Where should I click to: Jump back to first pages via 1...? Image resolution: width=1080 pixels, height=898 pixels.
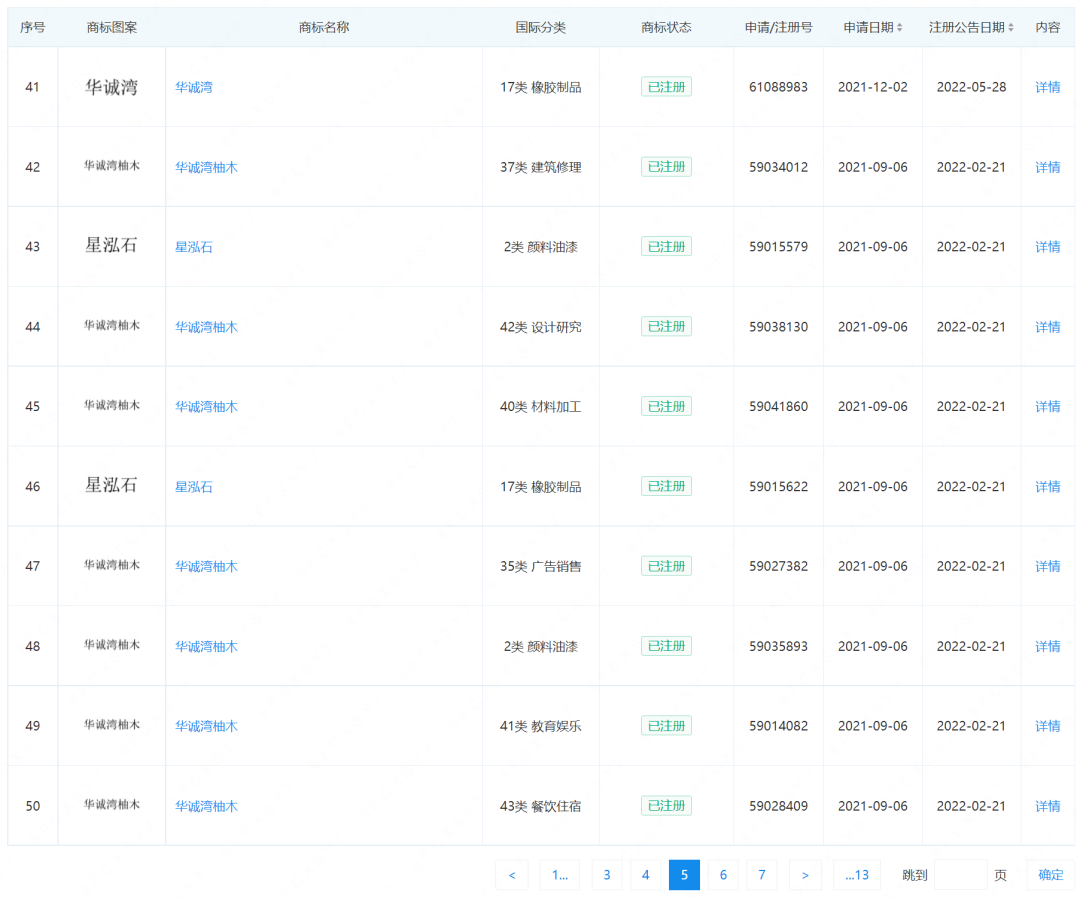pos(559,875)
